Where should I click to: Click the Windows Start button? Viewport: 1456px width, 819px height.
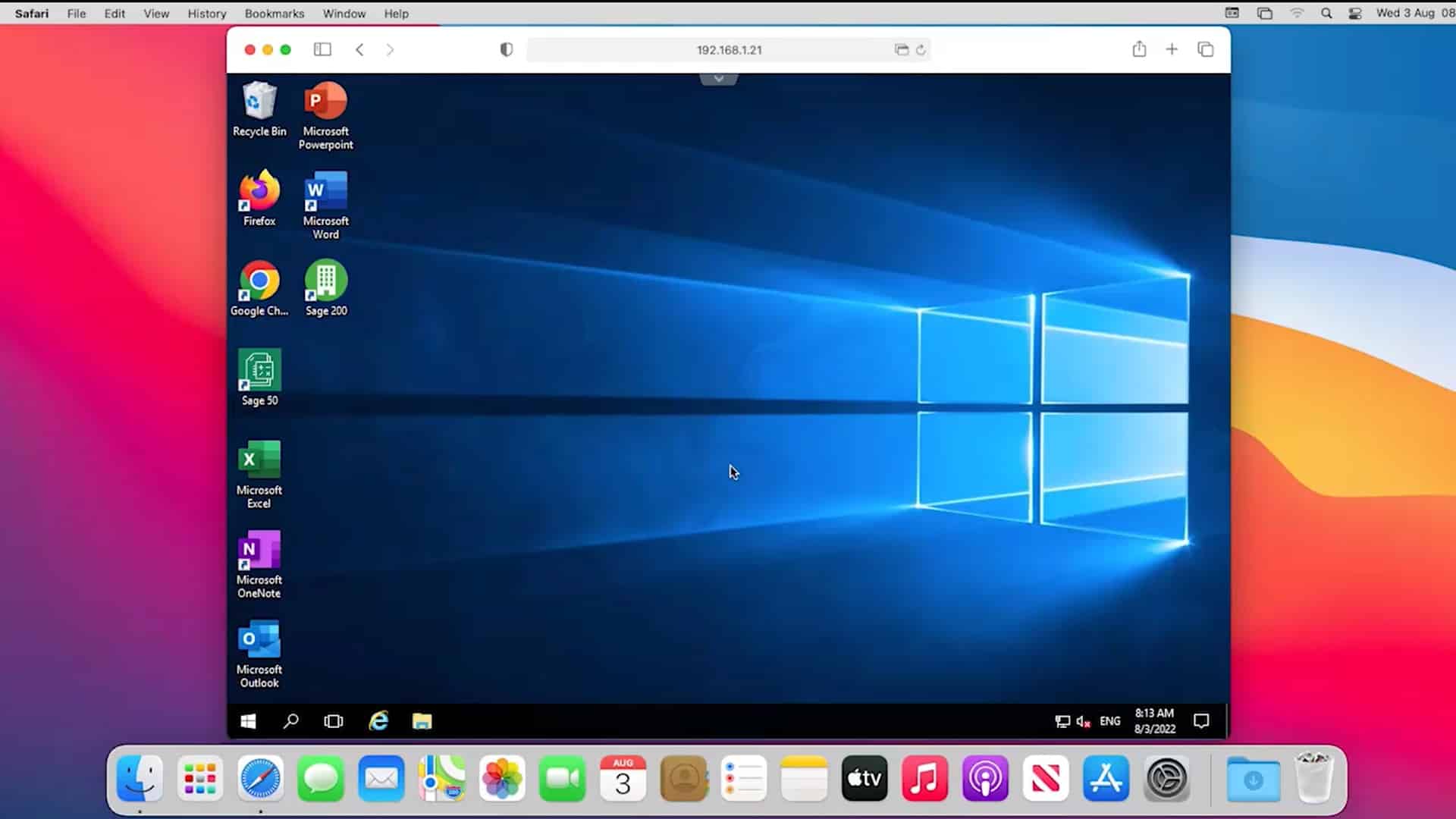click(x=247, y=720)
